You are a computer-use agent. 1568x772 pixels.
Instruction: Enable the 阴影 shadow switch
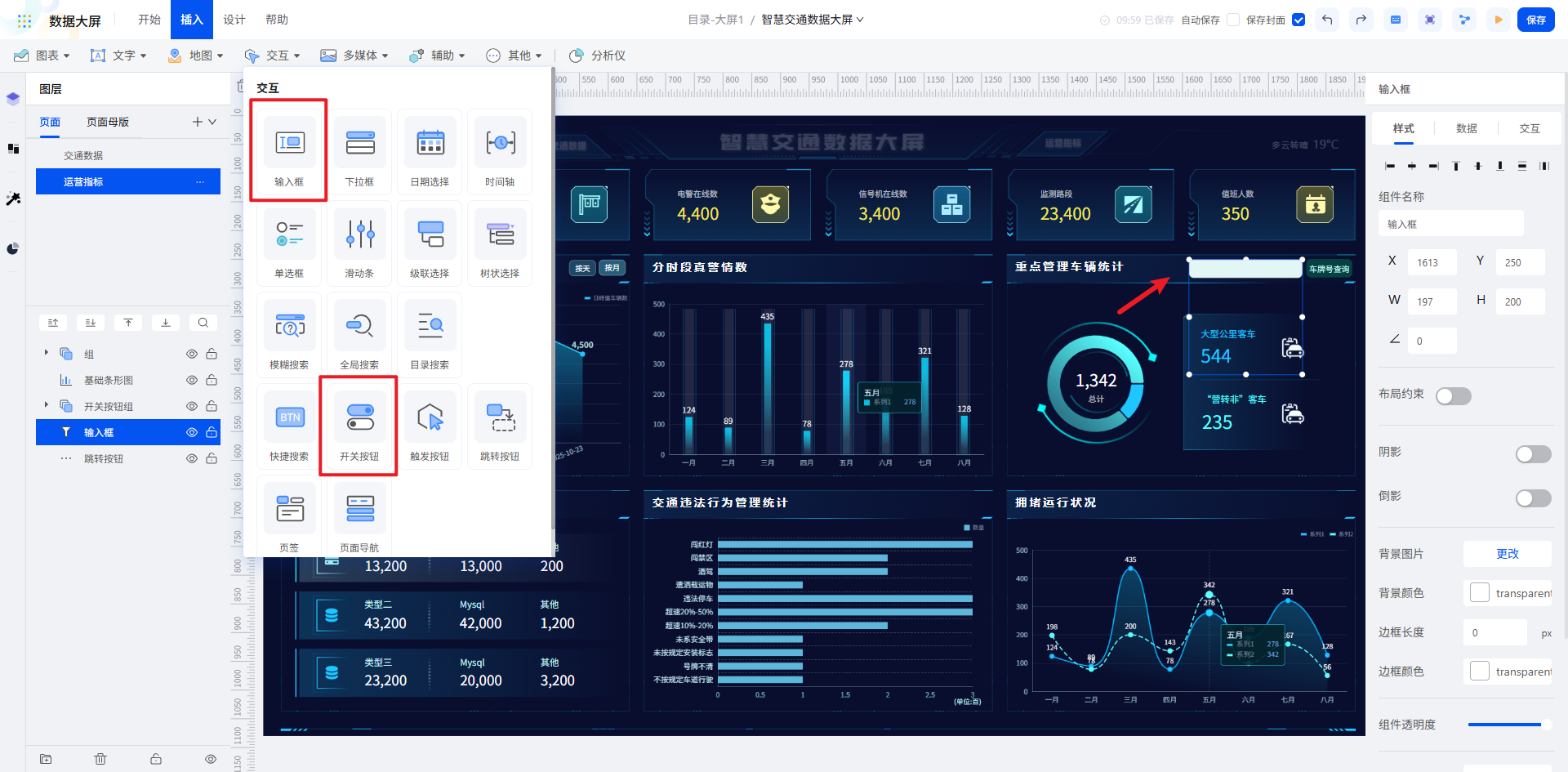click(x=1533, y=454)
